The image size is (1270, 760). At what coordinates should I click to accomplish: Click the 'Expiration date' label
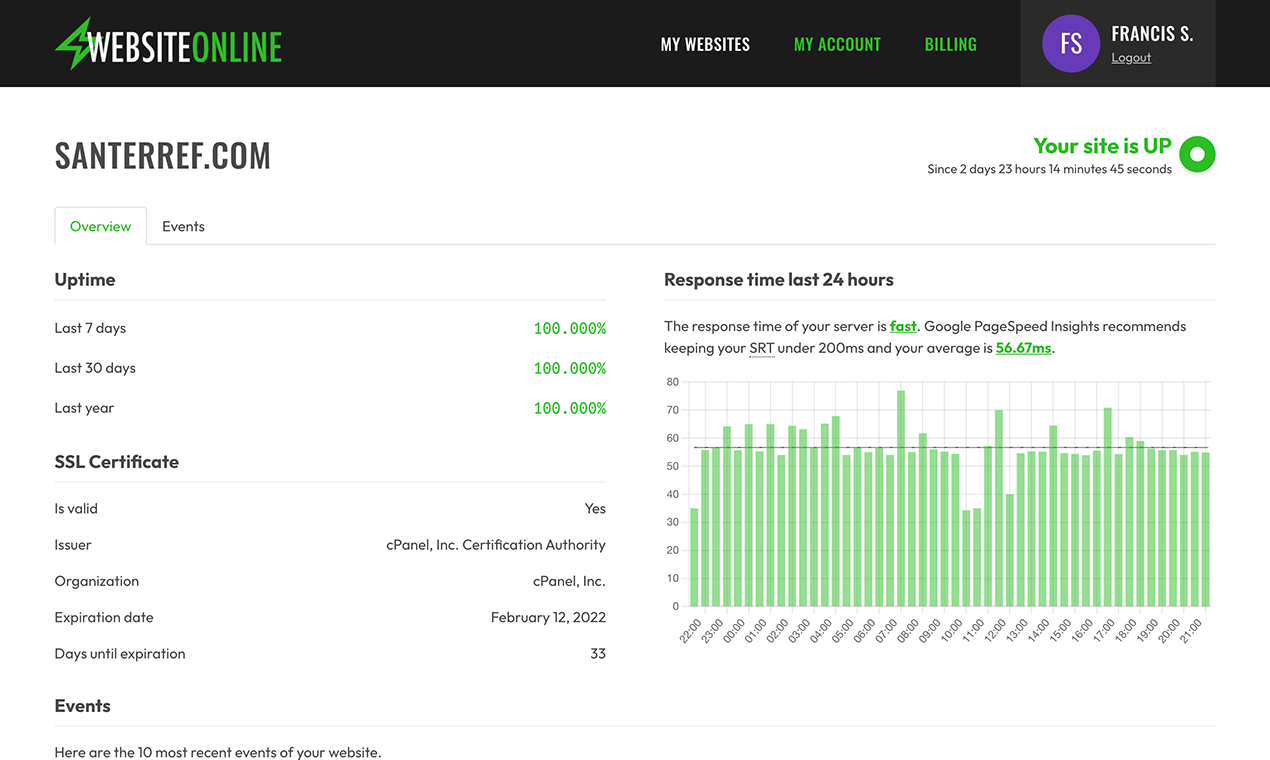coord(104,617)
